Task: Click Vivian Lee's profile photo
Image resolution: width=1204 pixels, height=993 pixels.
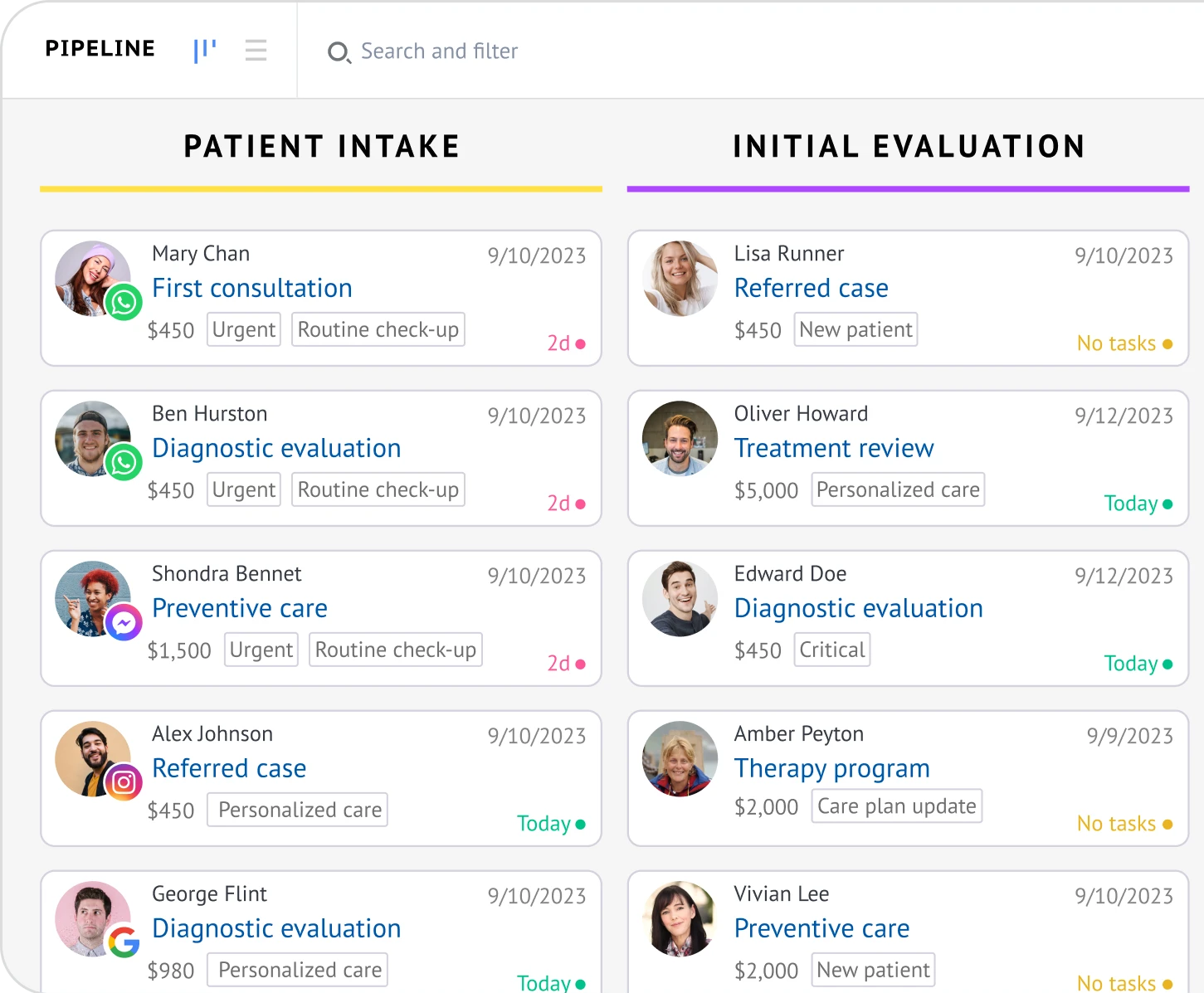Action: tap(680, 919)
